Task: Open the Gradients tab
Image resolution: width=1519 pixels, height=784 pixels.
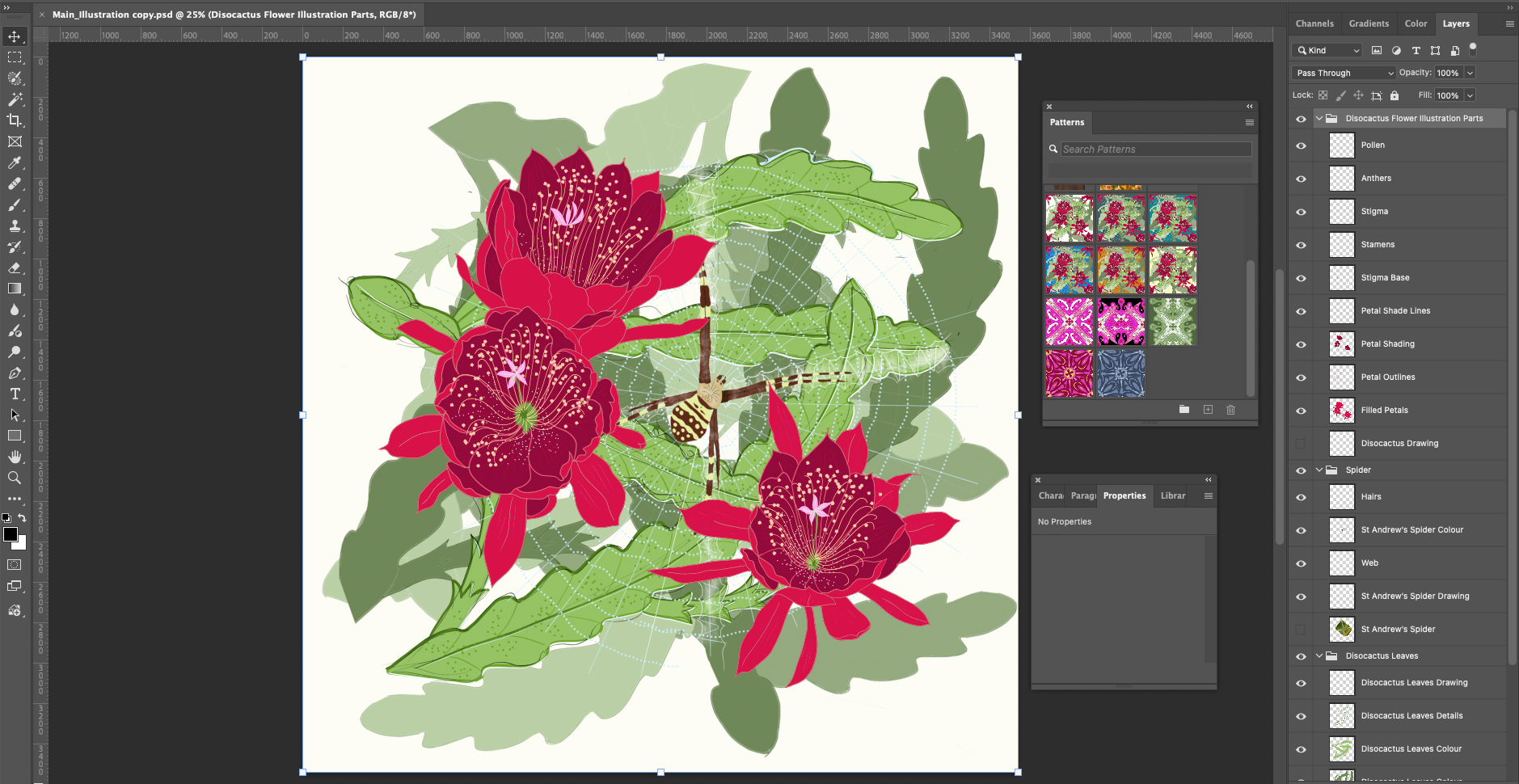Action: point(1369,23)
